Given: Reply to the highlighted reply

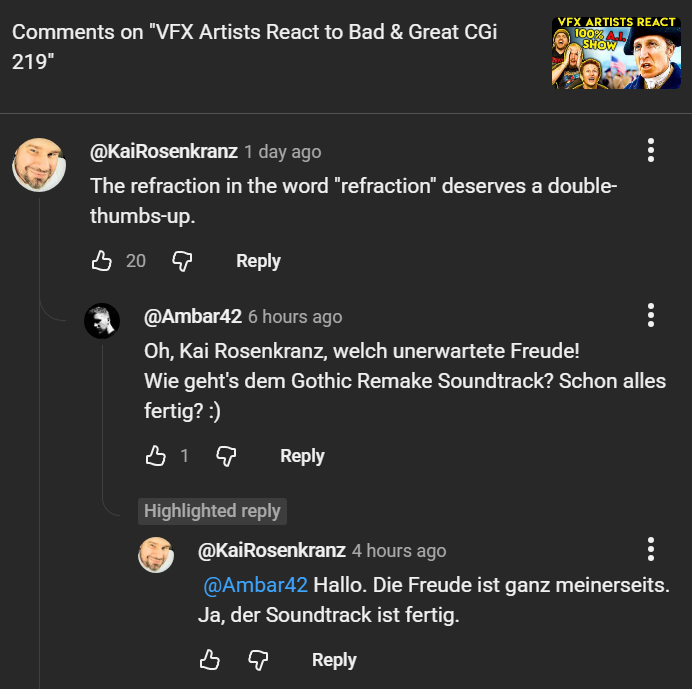Looking at the screenshot, I should [334, 660].
